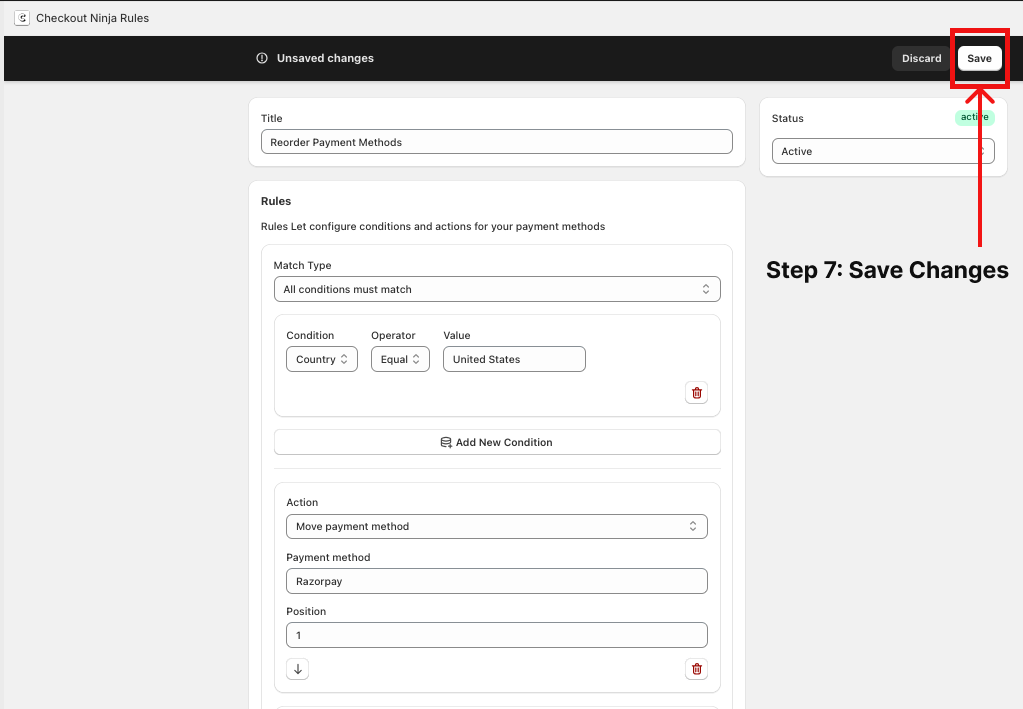
Task: Open the Country condition dropdown
Action: 321,359
